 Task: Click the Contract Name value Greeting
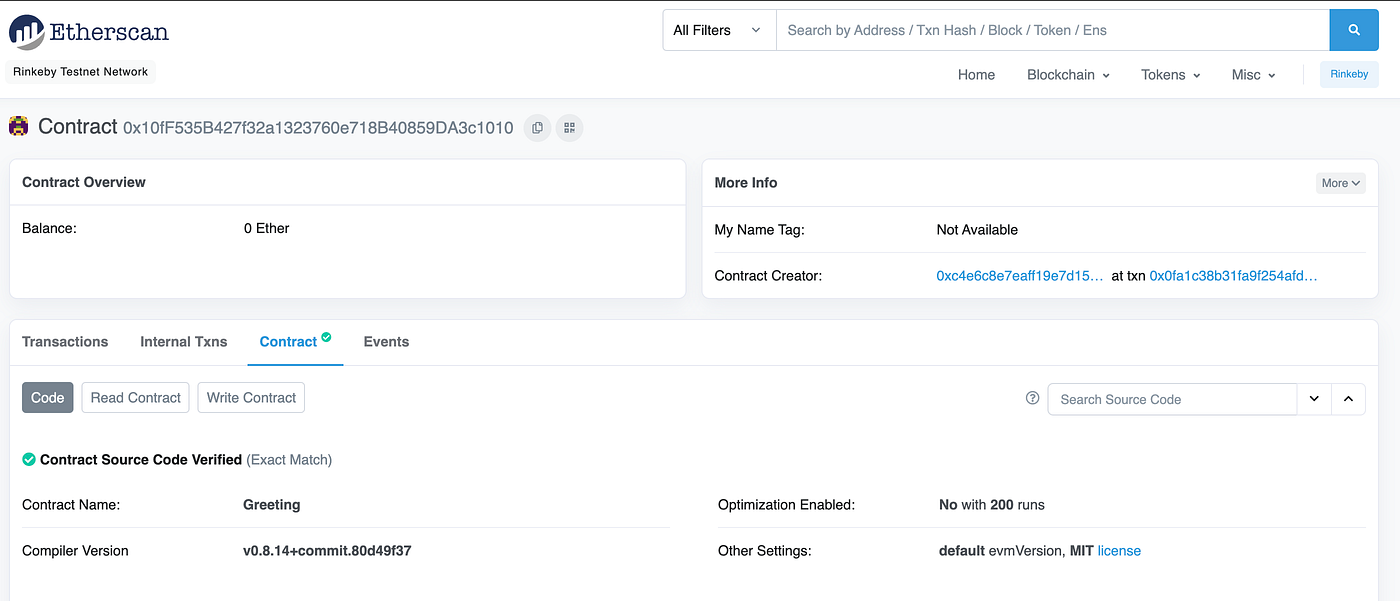click(x=272, y=505)
